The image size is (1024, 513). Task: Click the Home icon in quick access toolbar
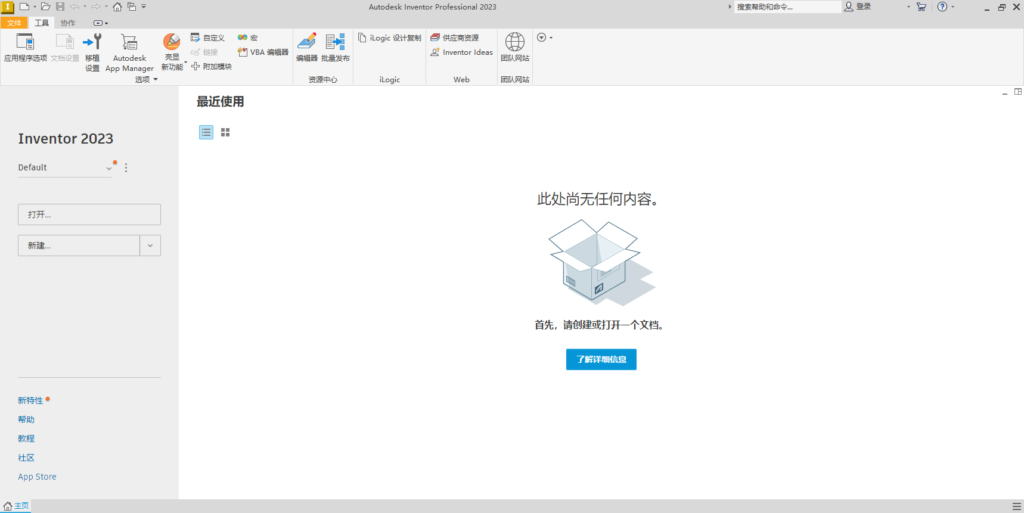coord(118,7)
